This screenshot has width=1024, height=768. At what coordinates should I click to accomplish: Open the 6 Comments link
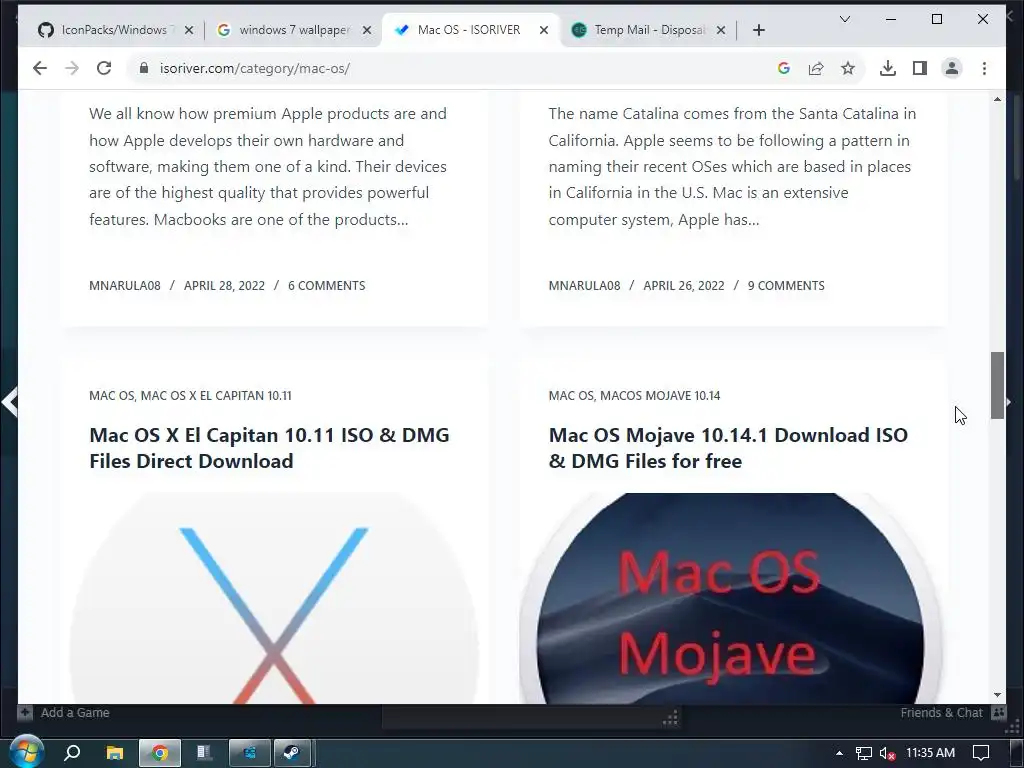pos(327,285)
